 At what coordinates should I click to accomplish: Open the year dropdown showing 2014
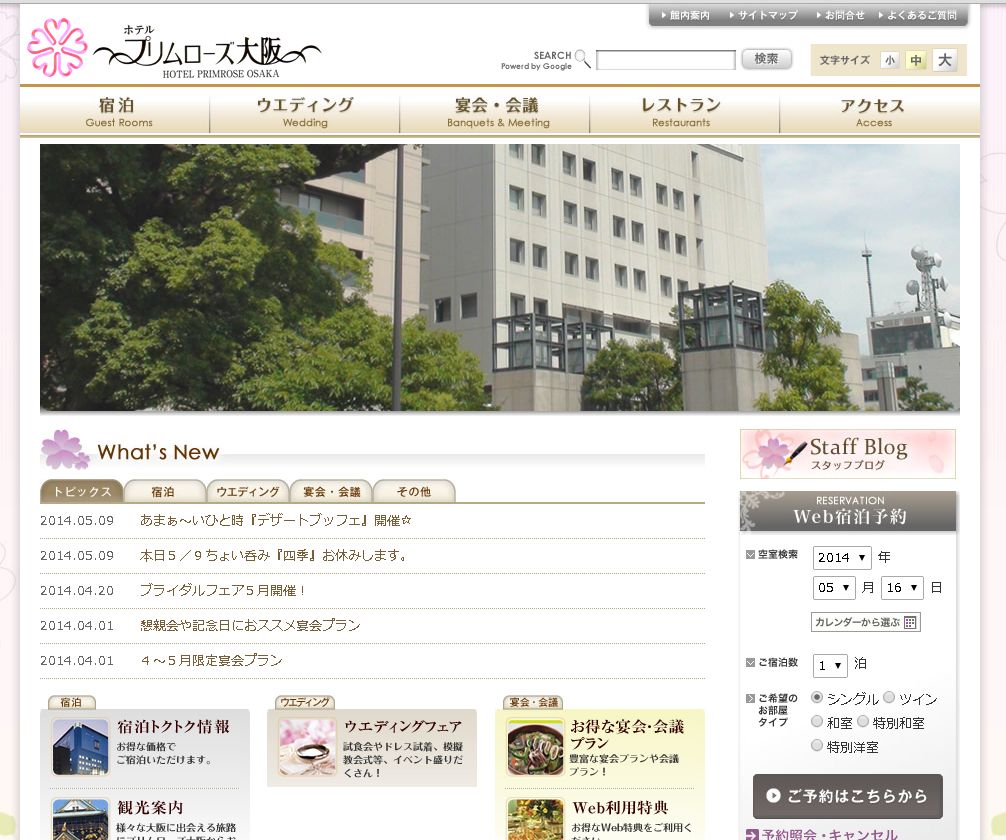click(x=841, y=557)
